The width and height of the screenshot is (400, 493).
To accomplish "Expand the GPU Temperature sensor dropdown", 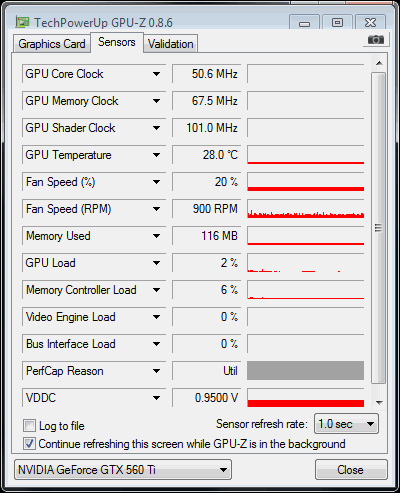I will (x=156, y=155).
